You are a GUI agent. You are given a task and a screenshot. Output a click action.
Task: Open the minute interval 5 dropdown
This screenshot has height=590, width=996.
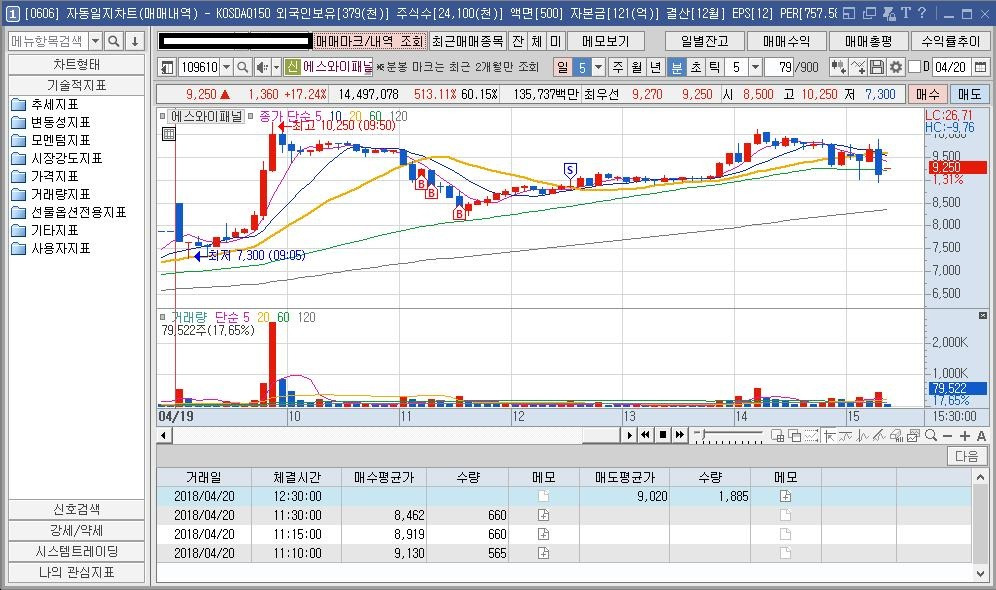click(755, 67)
